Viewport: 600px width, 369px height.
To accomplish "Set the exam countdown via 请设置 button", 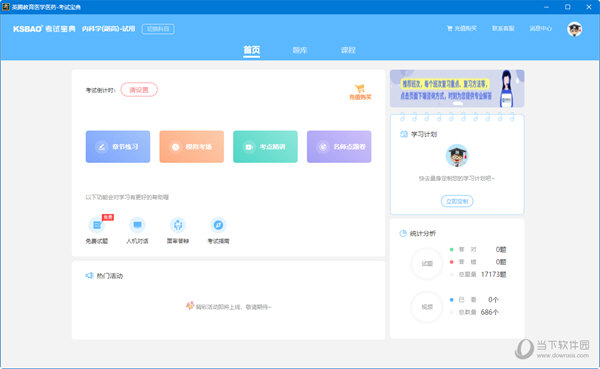I will tap(139, 90).
